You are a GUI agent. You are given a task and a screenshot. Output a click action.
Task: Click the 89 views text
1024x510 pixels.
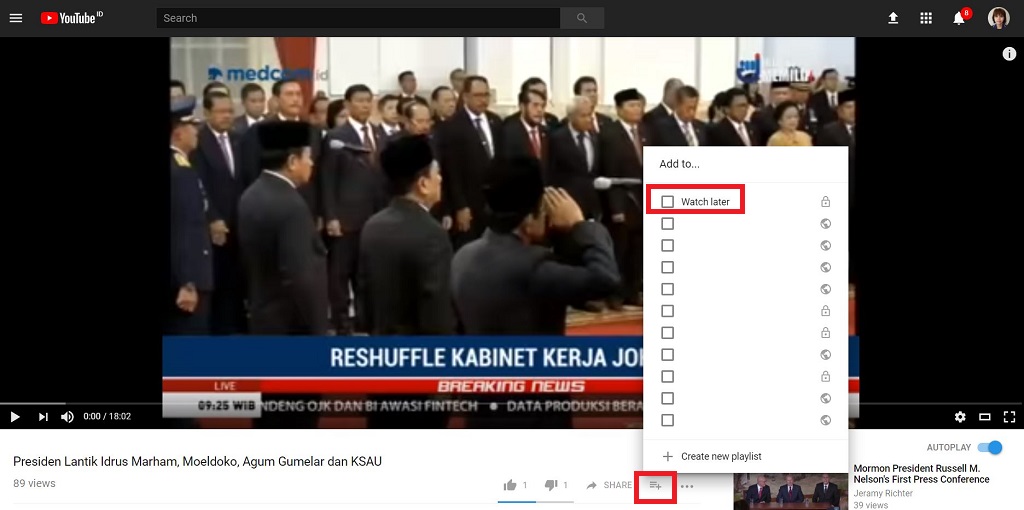click(x=34, y=483)
